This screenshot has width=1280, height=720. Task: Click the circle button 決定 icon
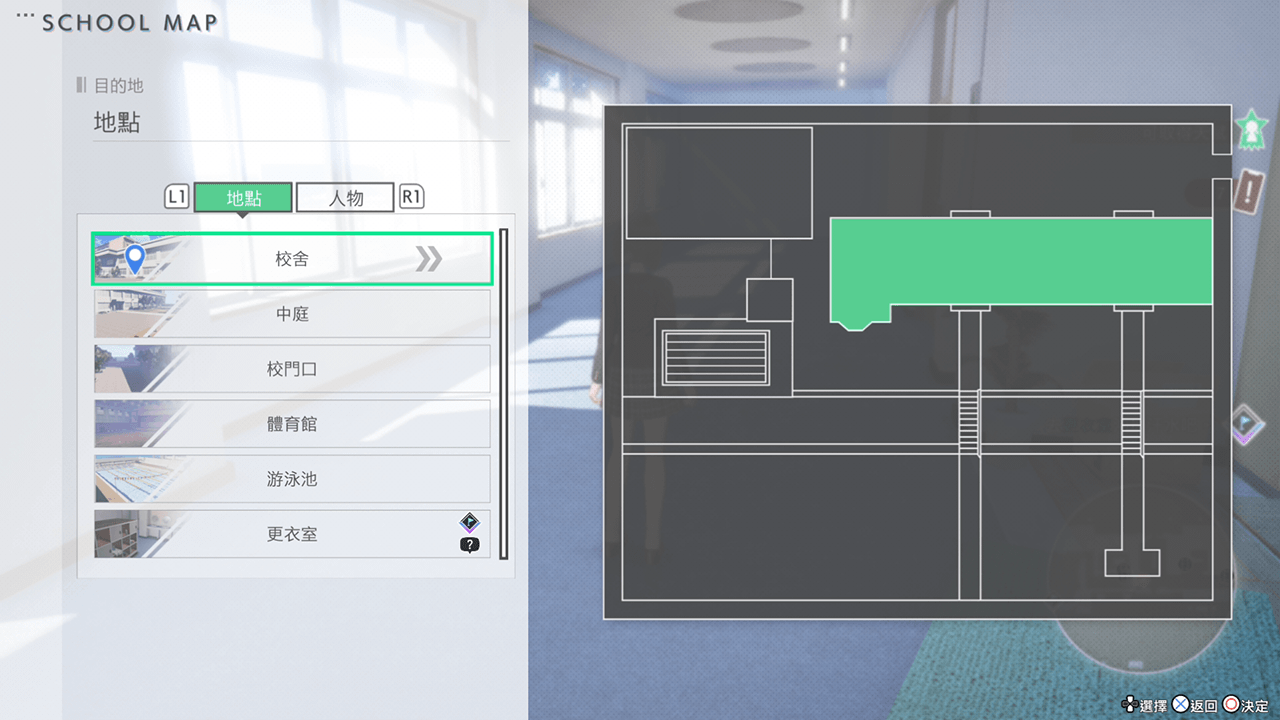click(x=1231, y=705)
